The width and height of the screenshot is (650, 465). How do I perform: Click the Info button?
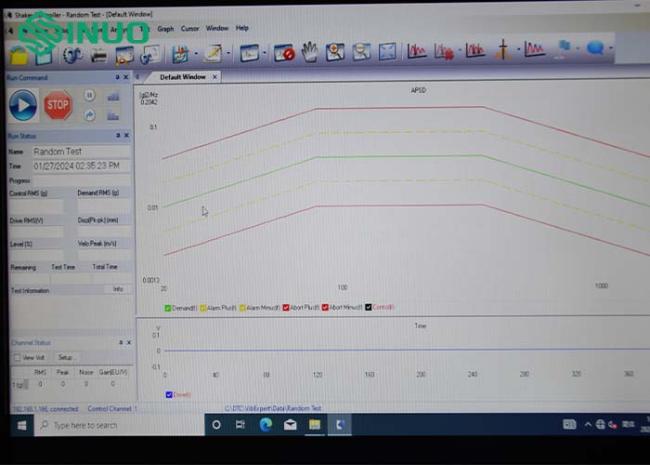117,289
